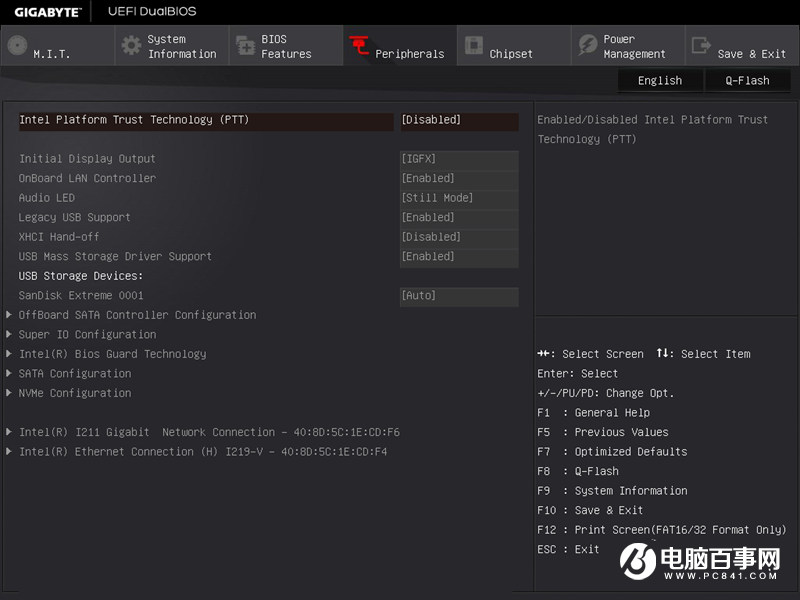This screenshot has height=600, width=800.
Task: Click the English language button
Action: pos(660,81)
